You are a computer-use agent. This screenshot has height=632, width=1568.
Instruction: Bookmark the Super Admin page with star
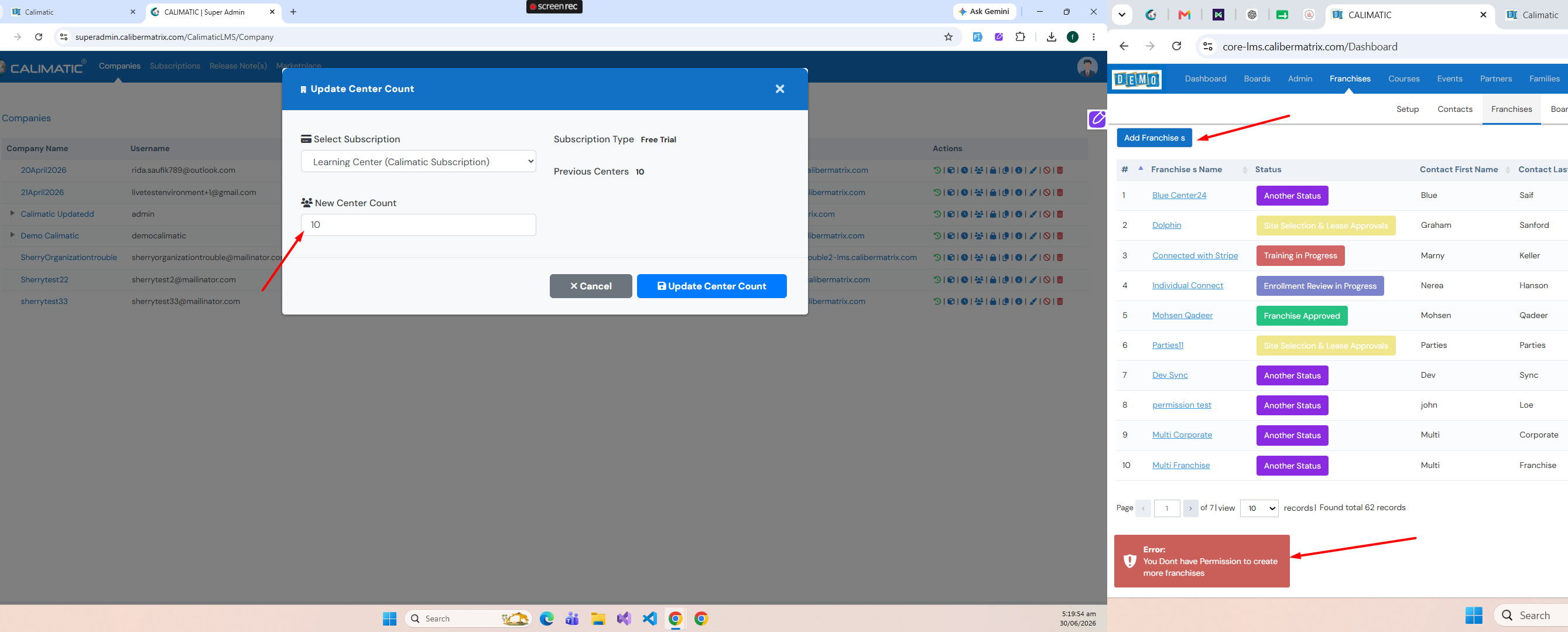click(x=949, y=37)
